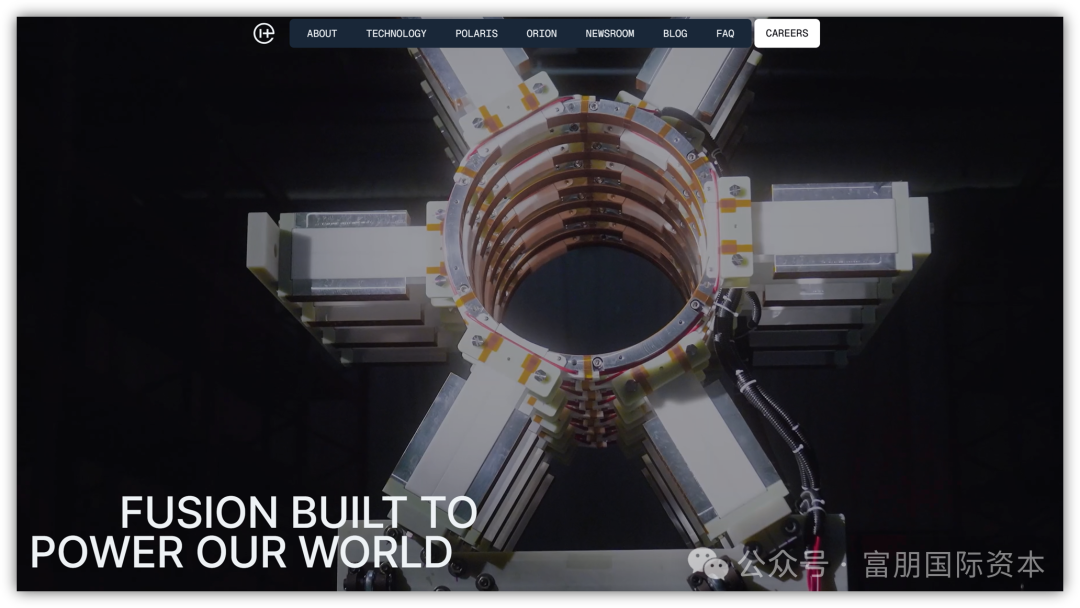Click the circular logo icon beside ABOUT
This screenshot has width=1080, height=608.
coord(264,33)
